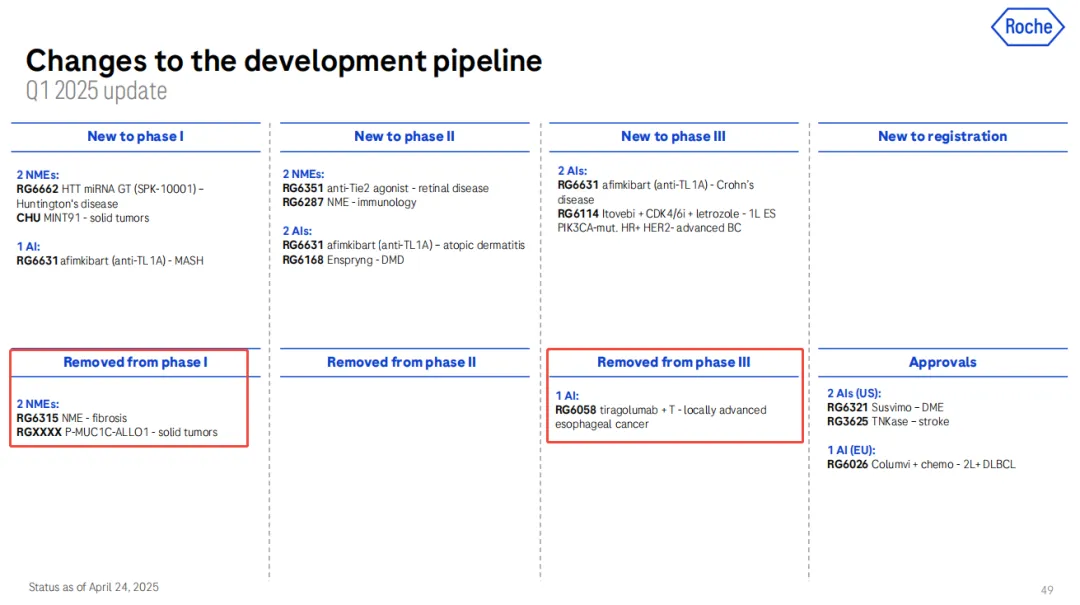Select the RG6168 Enspryng DMD entry
The width and height of the screenshot is (1080, 605).
343,260
